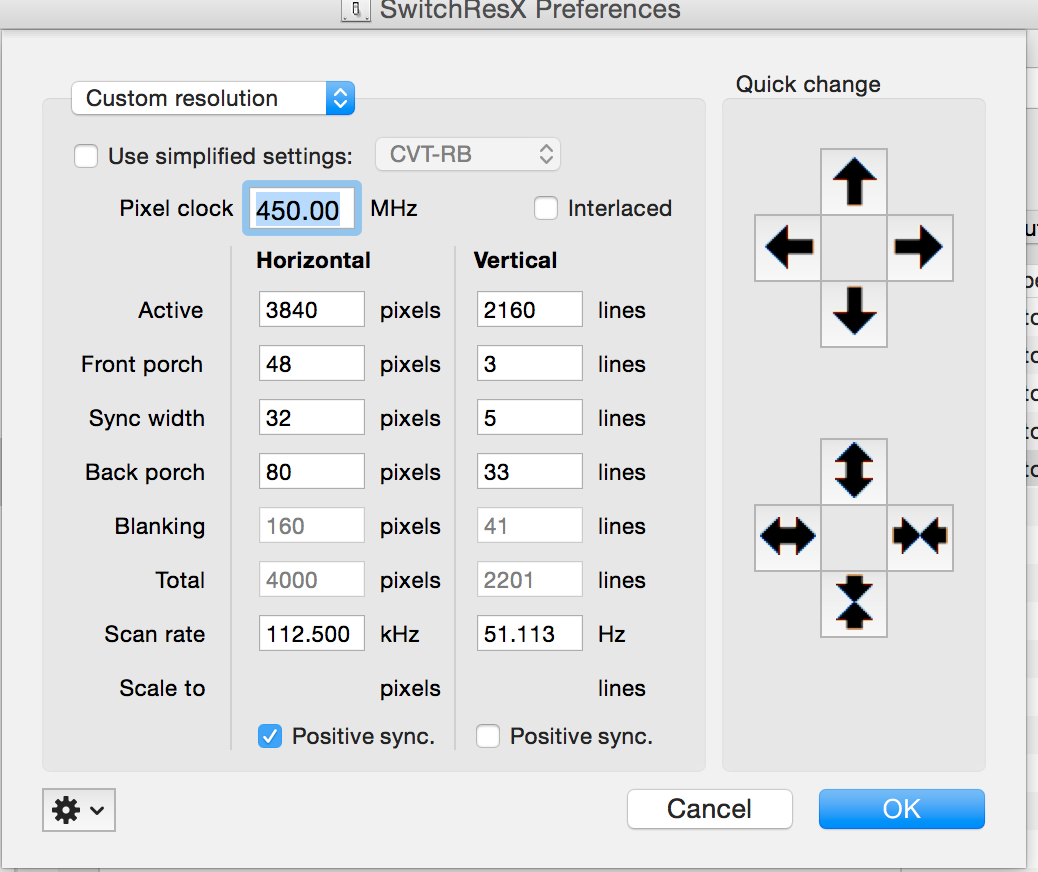Click the Quick change label
Image resolution: width=1038 pixels, height=872 pixels.
(808, 85)
